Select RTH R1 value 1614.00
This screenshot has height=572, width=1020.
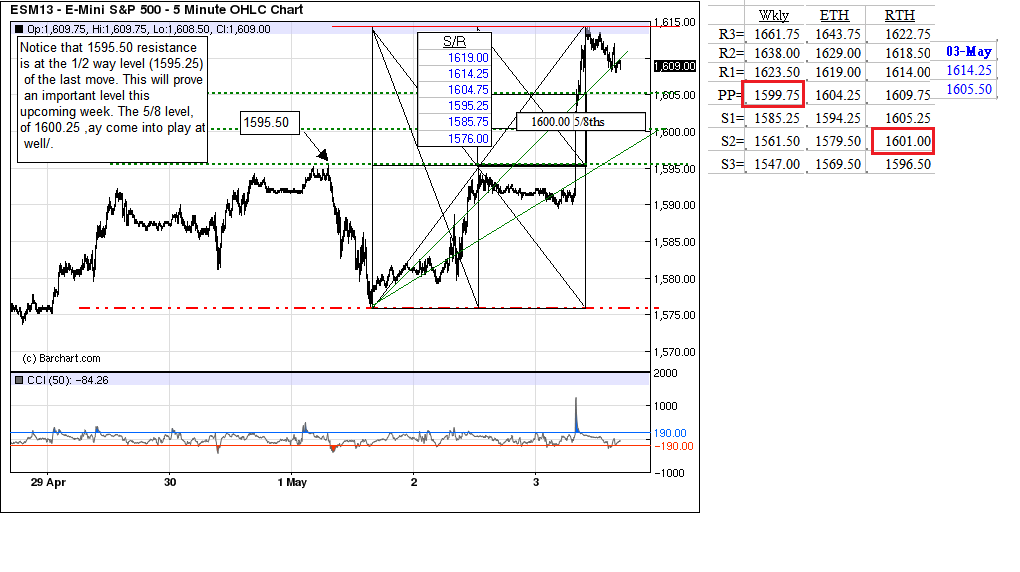[x=907, y=72]
